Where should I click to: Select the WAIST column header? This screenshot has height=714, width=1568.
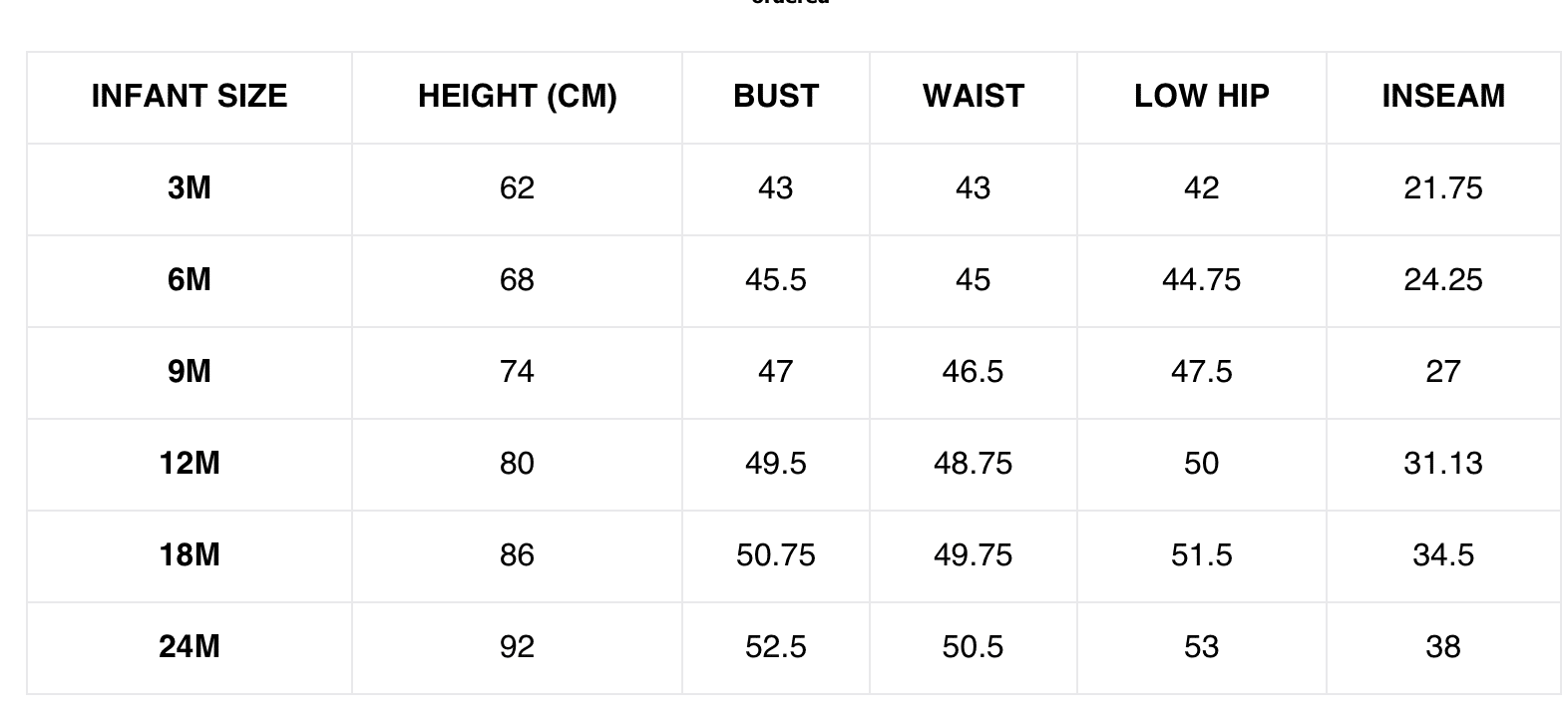tap(973, 97)
